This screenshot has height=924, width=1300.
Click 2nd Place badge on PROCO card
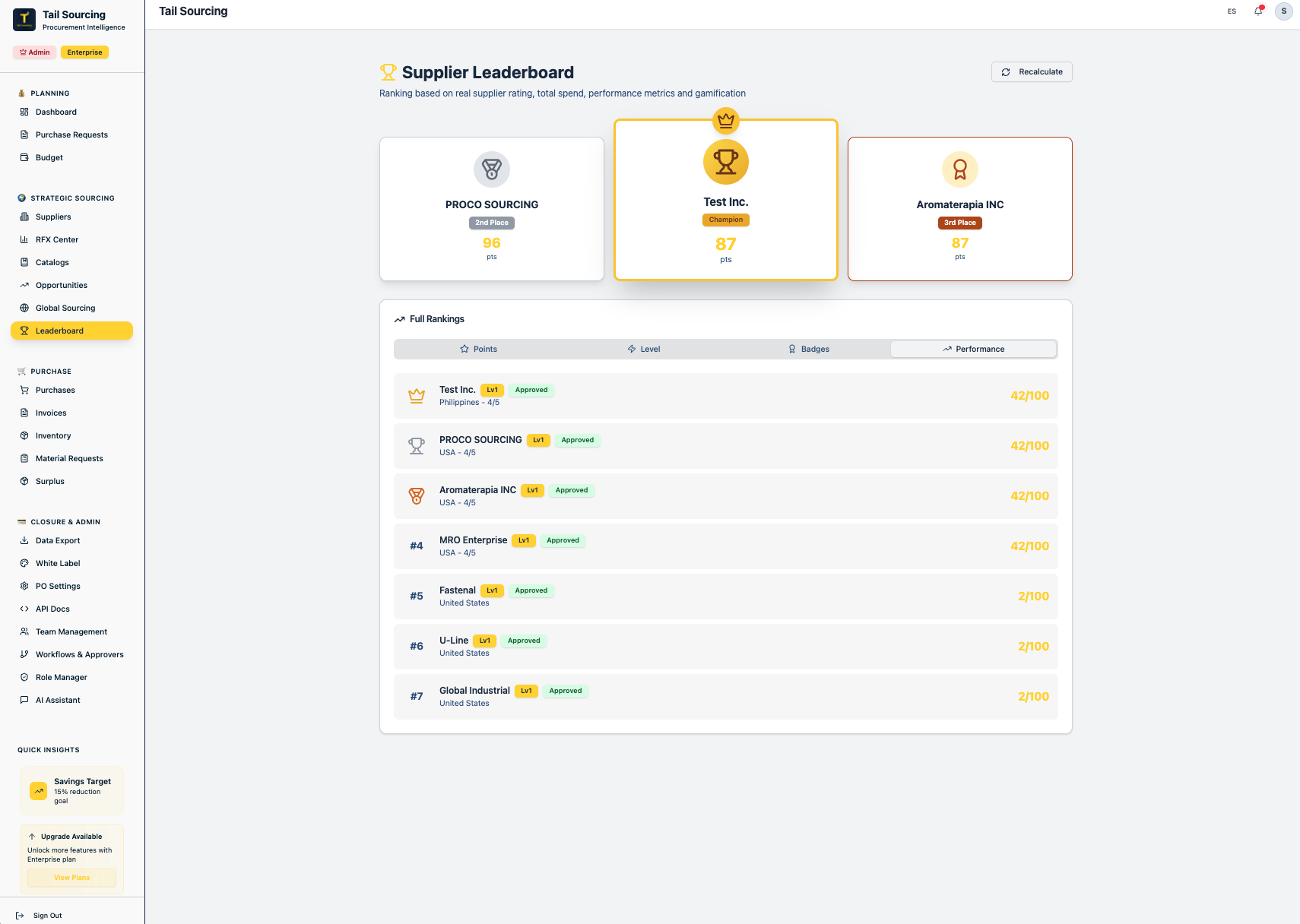(x=492, y=223)
